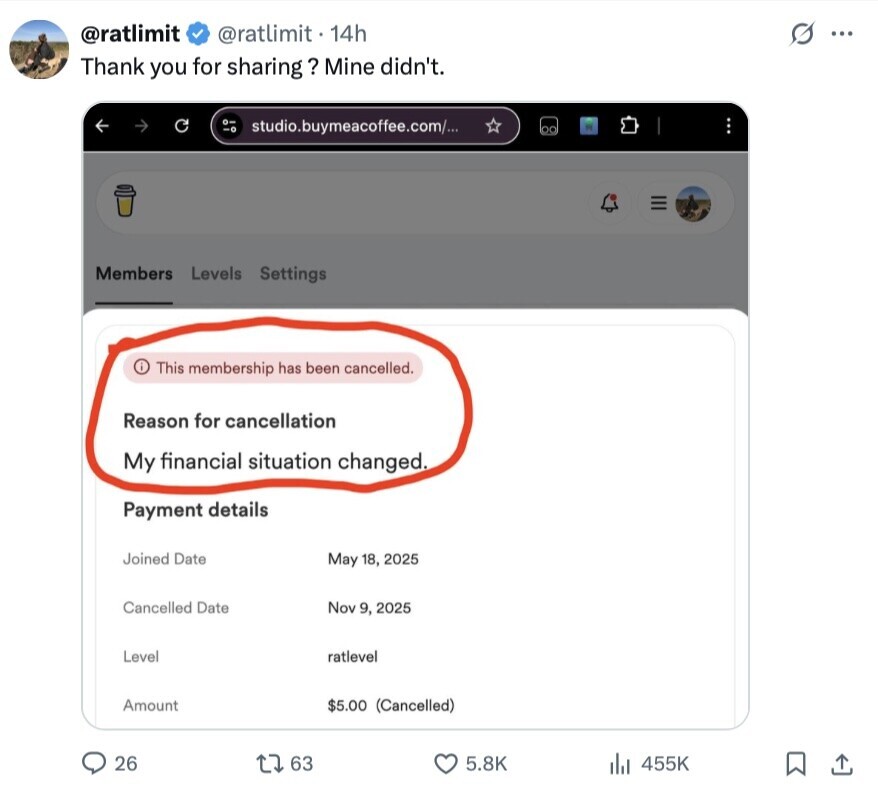Click the reply comment icon

pos(94,763)
